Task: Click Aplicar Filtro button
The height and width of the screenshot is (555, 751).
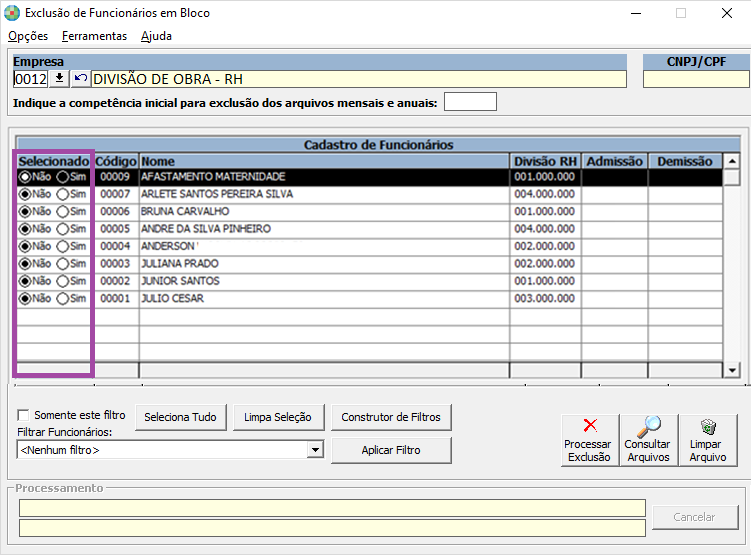Action: (x=391, y=450)
